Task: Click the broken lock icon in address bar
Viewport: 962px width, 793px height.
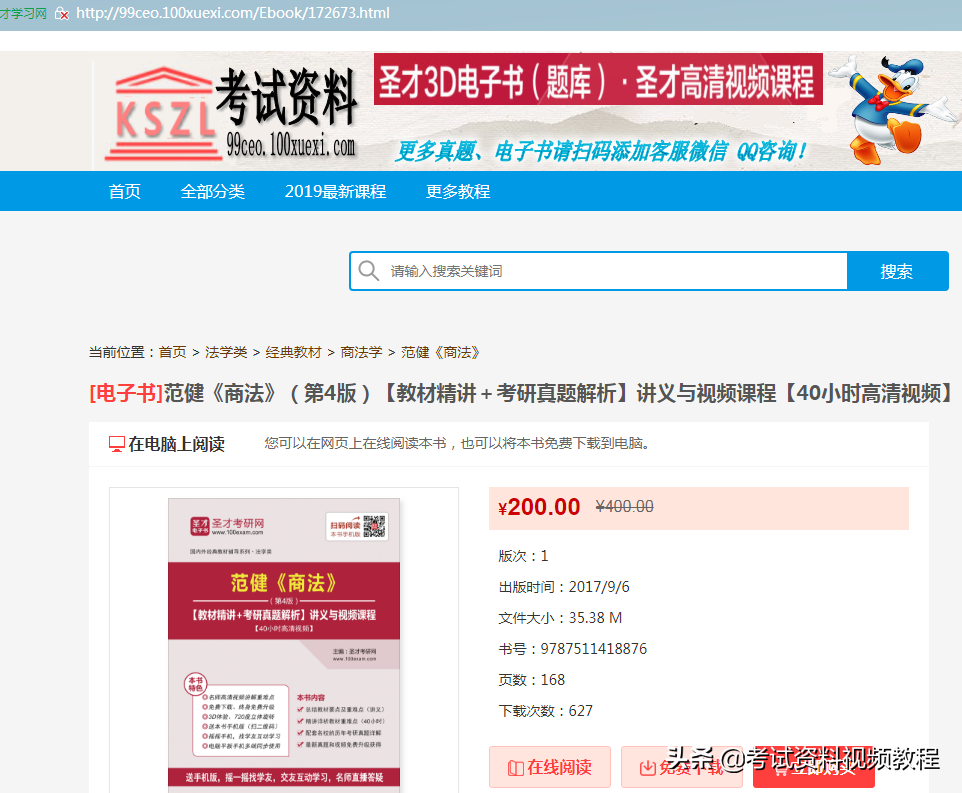Action: (62, 15)
